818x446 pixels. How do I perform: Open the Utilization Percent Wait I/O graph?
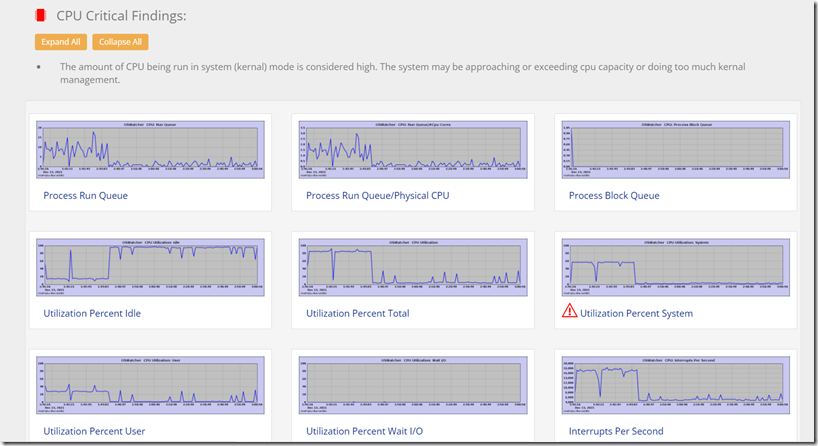coord(413,385)
